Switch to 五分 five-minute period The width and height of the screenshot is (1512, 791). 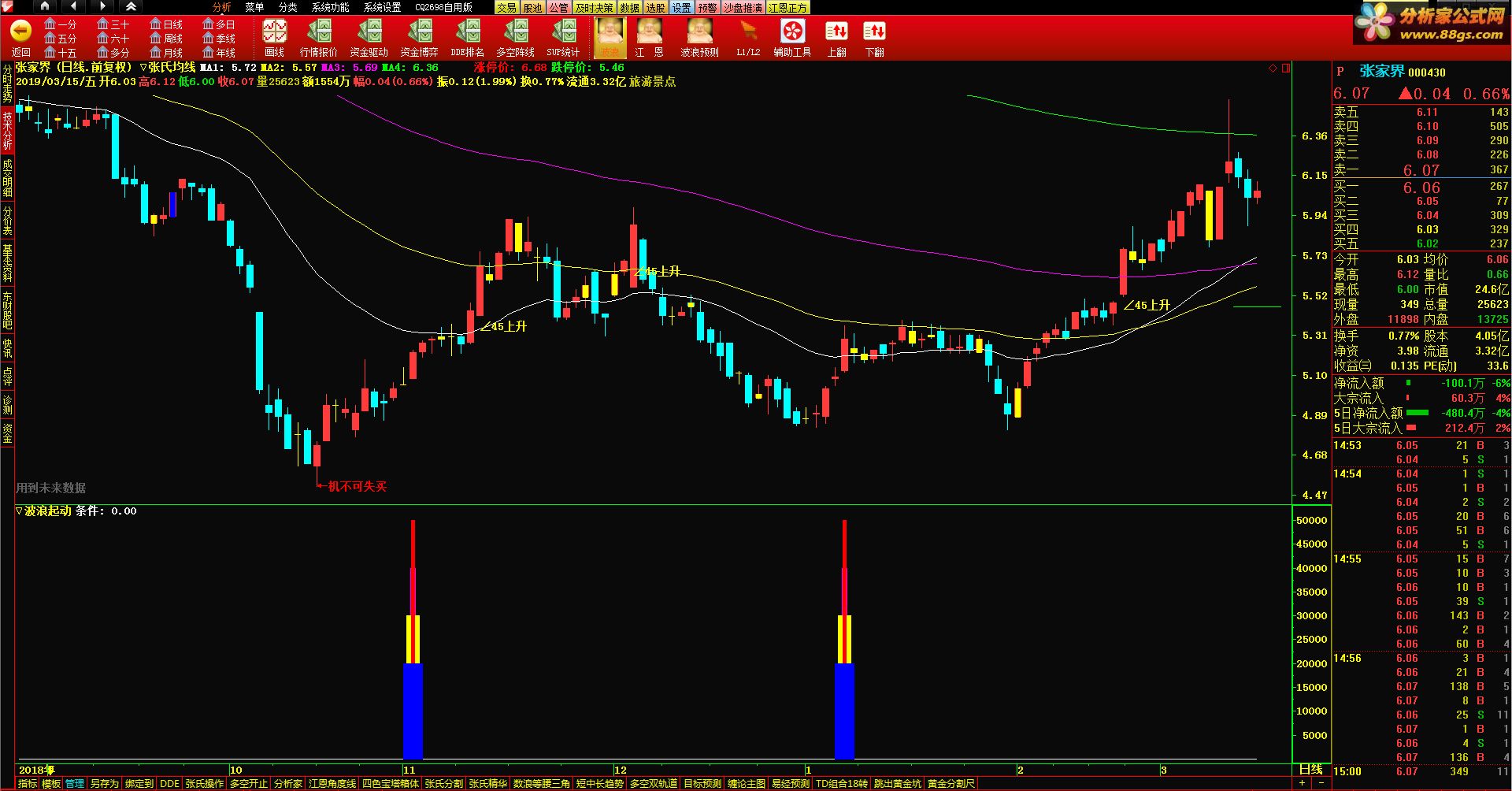[x=61, y=39]
